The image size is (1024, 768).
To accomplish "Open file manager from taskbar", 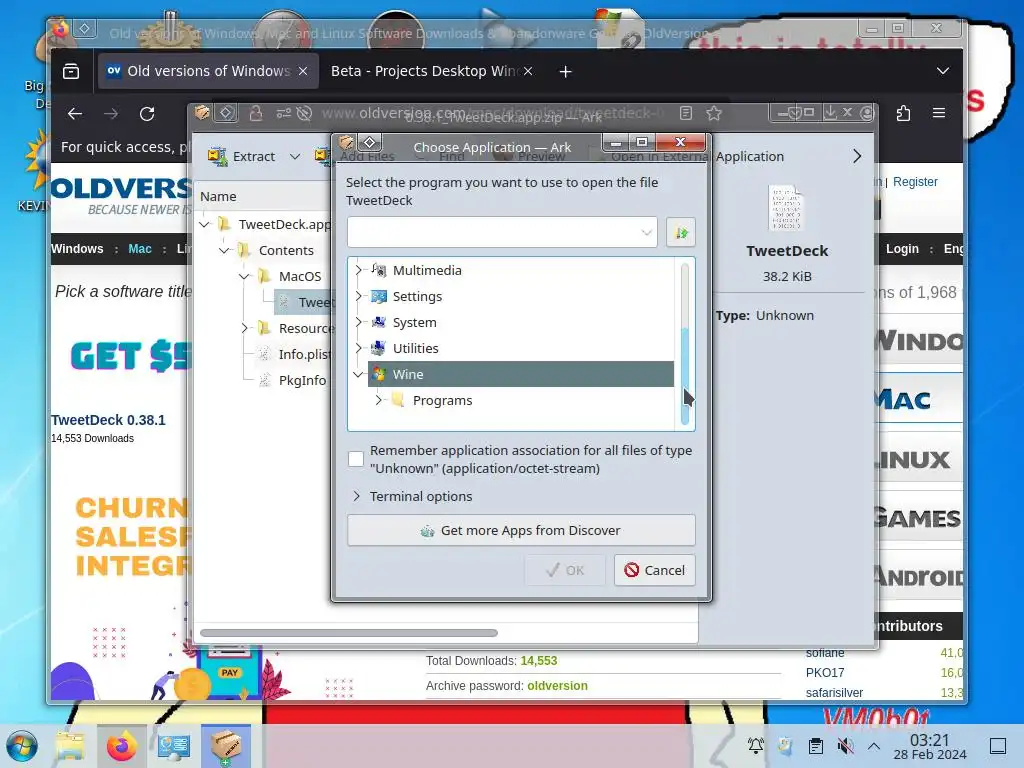I will [x=70, y=746].
